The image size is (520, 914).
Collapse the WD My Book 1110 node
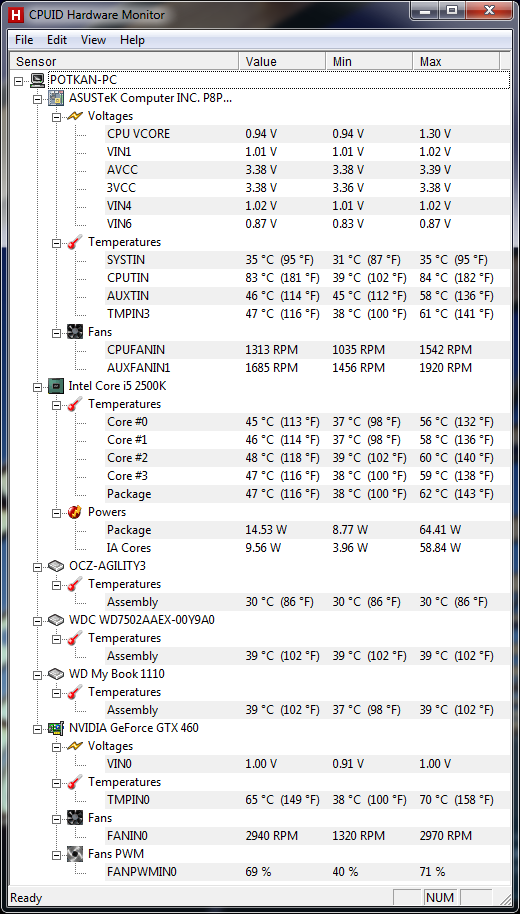(38, 674)
